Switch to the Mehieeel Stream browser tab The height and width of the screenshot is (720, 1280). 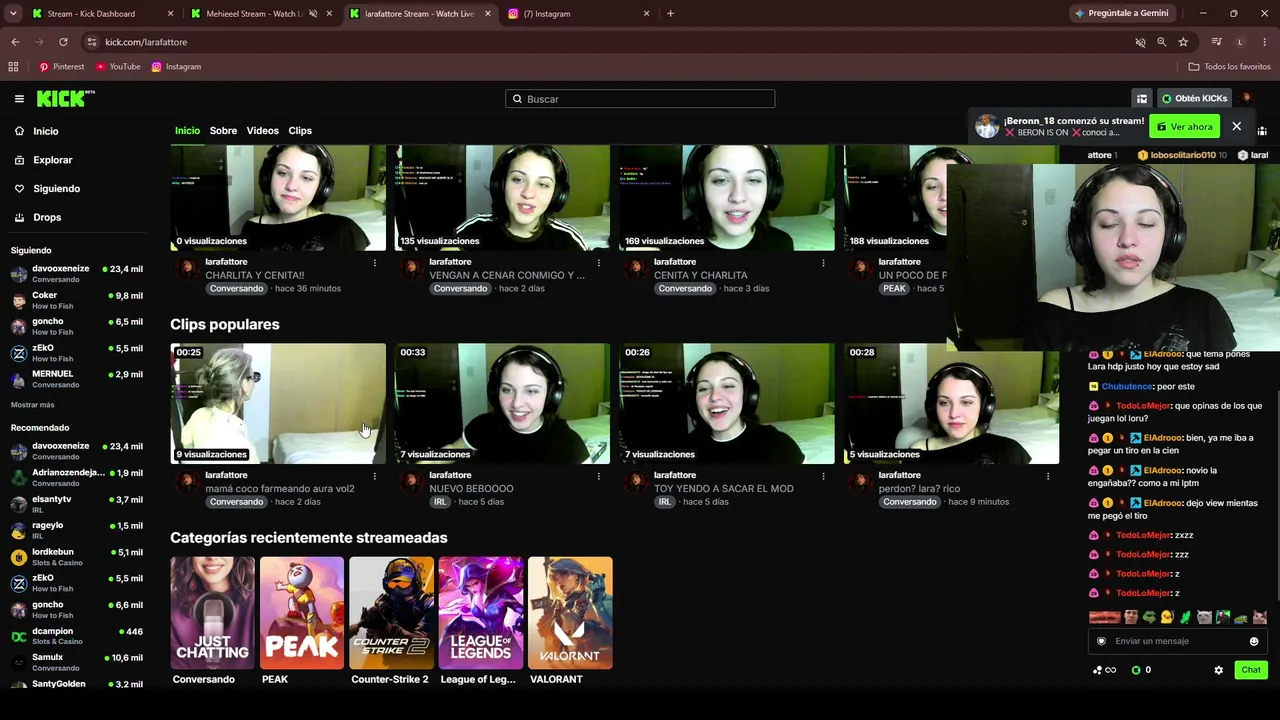pos(261,14)
